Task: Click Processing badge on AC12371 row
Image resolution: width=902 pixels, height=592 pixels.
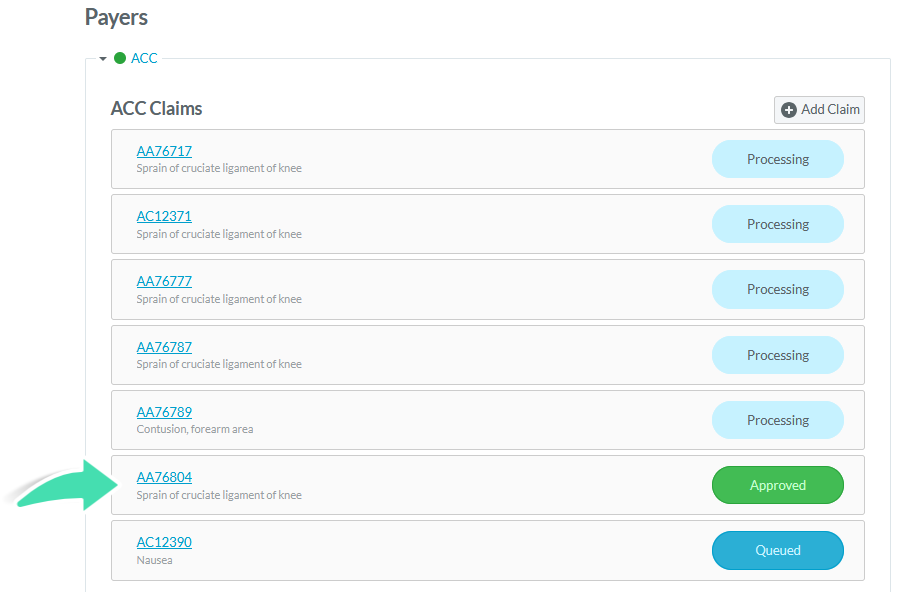Action: tap(777, 224)
